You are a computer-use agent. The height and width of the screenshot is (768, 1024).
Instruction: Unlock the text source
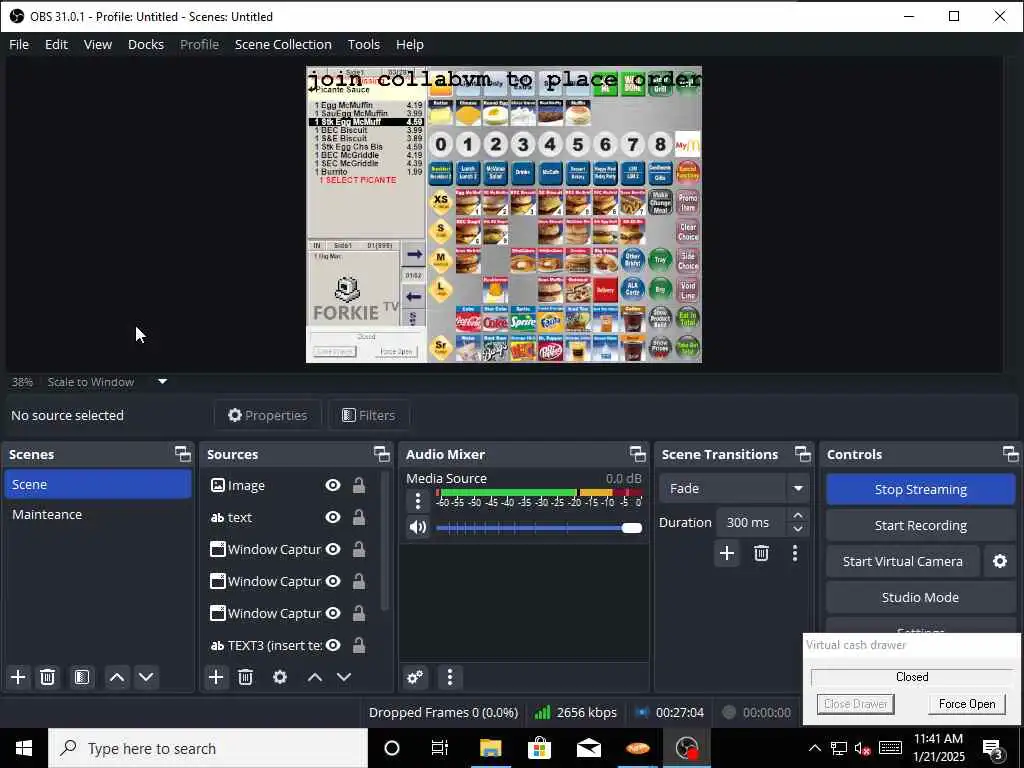click(359, 517)
